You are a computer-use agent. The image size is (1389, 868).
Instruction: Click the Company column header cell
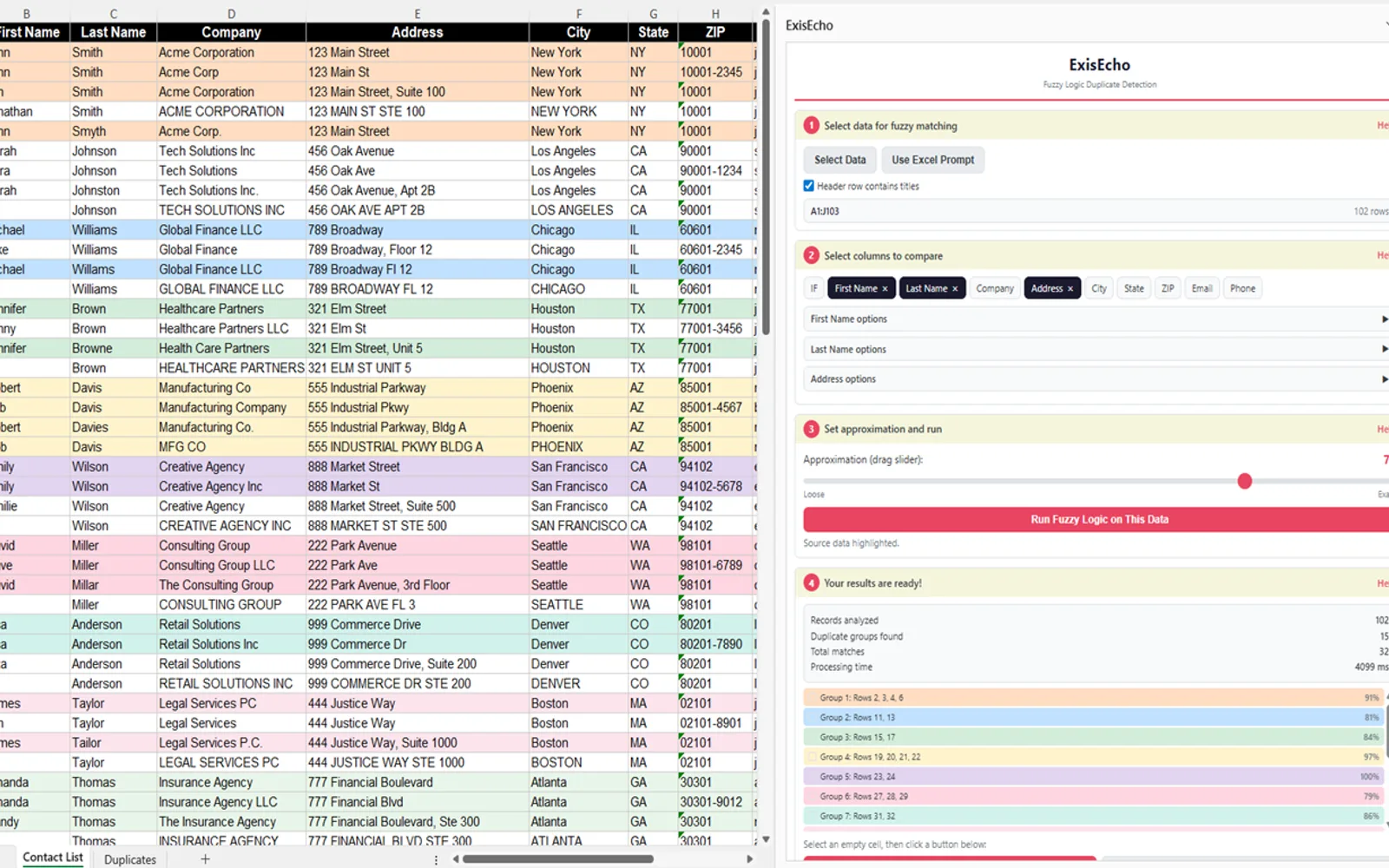pyautogui.click(x=231, y=32)
